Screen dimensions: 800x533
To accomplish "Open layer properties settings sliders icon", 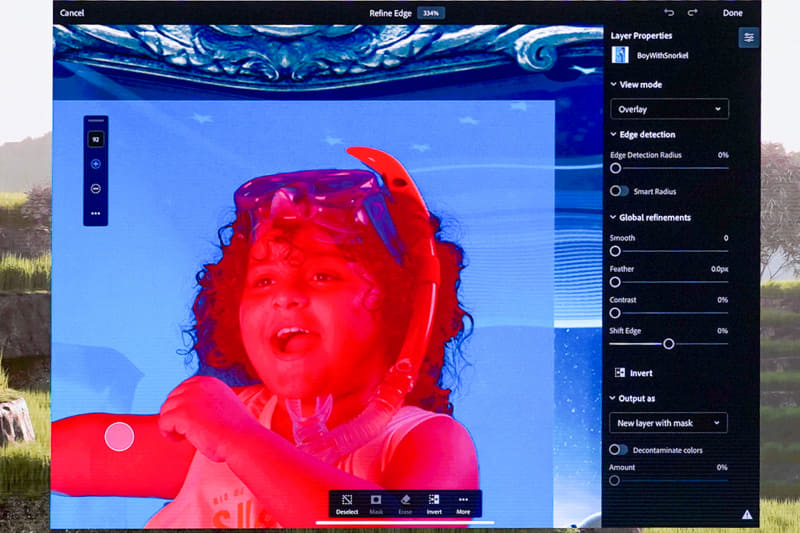I will click(748, 38).
